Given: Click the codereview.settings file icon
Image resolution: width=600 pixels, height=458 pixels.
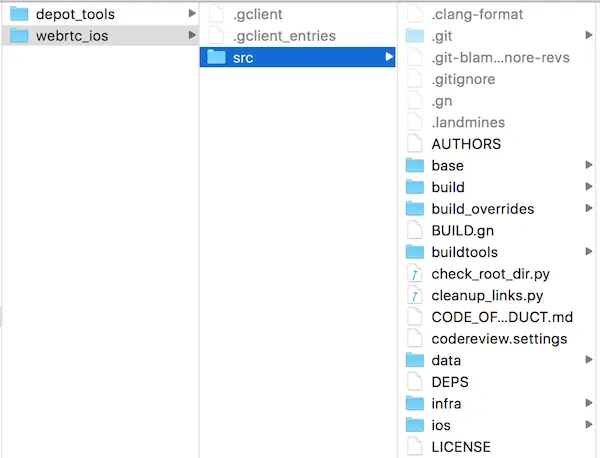Looking at the screenshot, I should coord(415,339).
